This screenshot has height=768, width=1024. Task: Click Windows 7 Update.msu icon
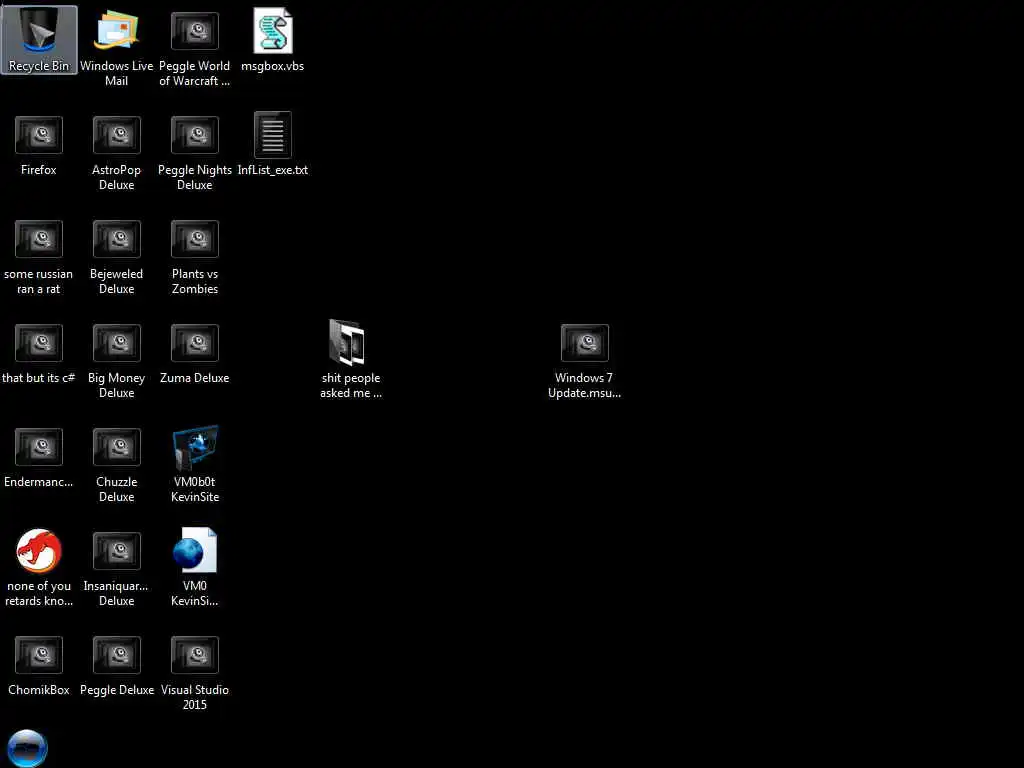(x=584, y=360)
